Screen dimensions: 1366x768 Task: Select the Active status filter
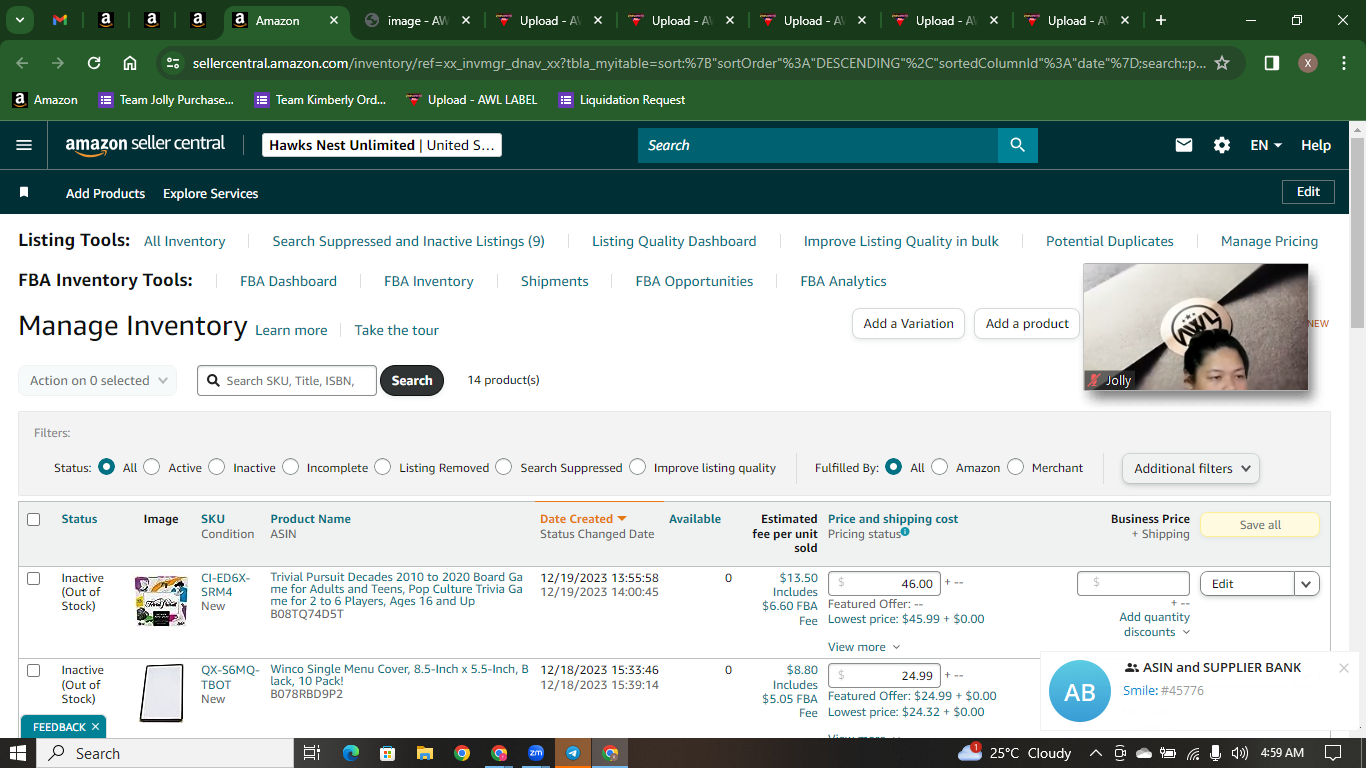pos(152,467)
